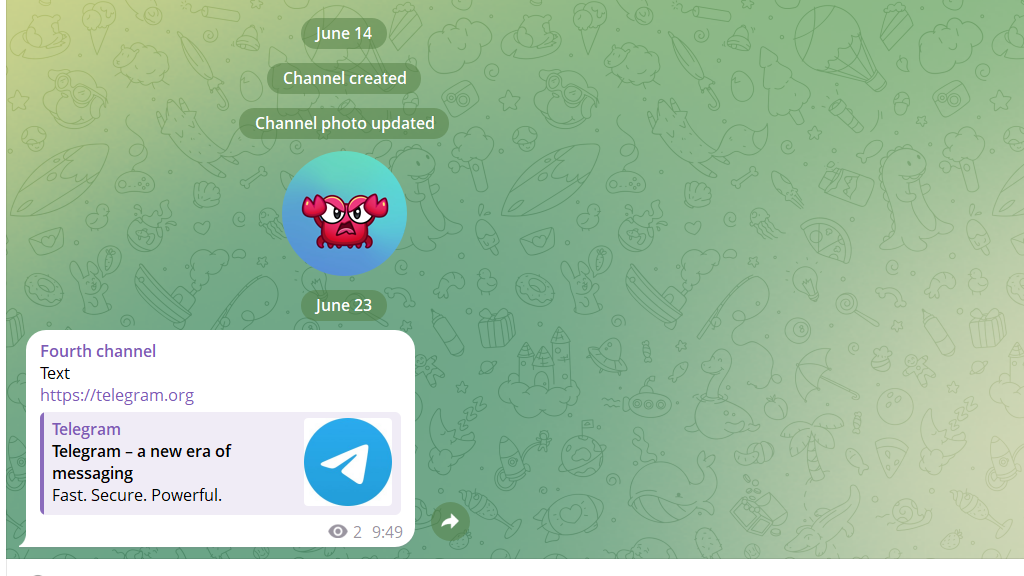The width and height of the screenshot is (1024, 576).
Task: Click the 9:49 message timestamp
Action: [x=387, y=532]
